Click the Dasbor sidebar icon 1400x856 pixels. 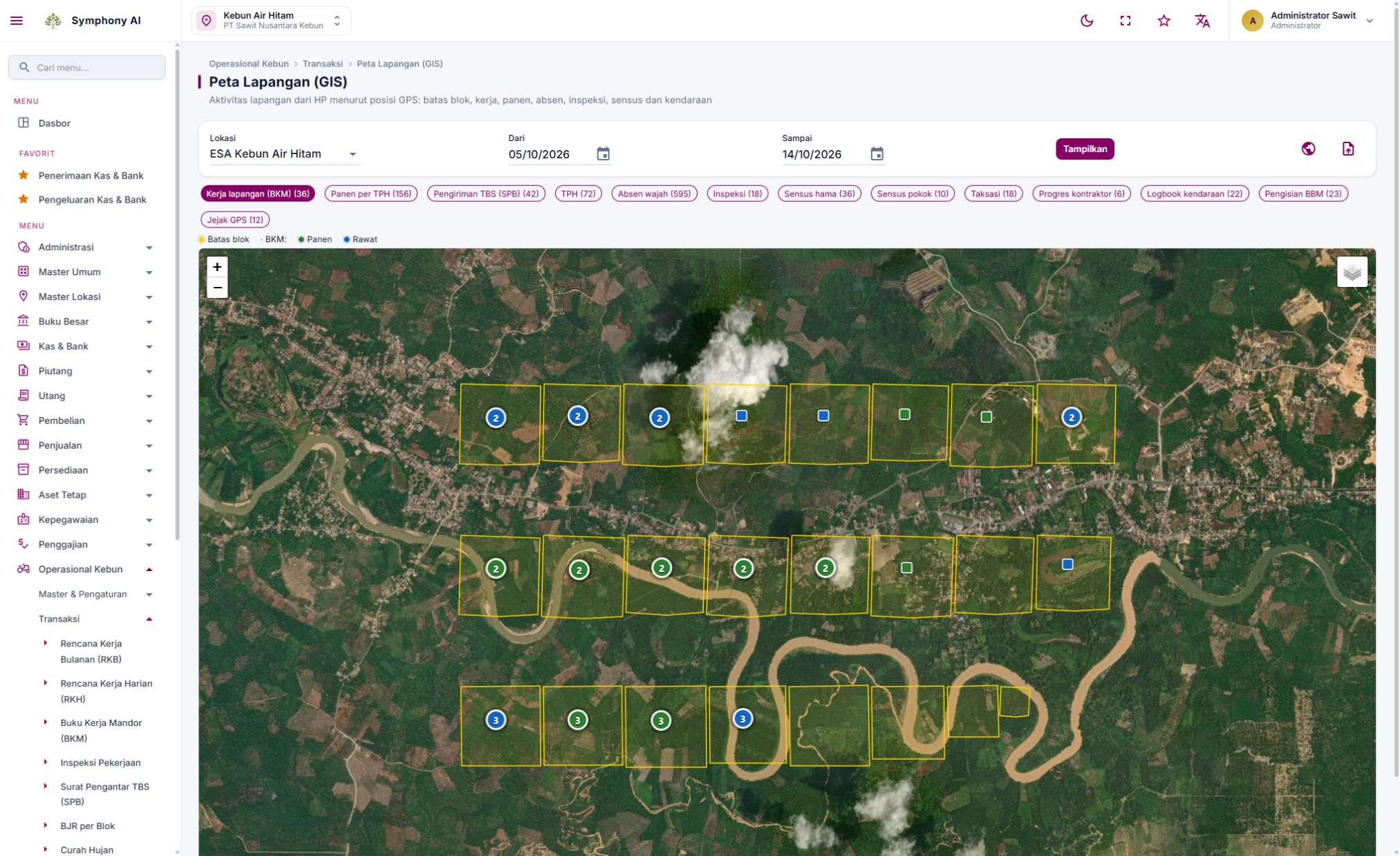click(24, 123)
